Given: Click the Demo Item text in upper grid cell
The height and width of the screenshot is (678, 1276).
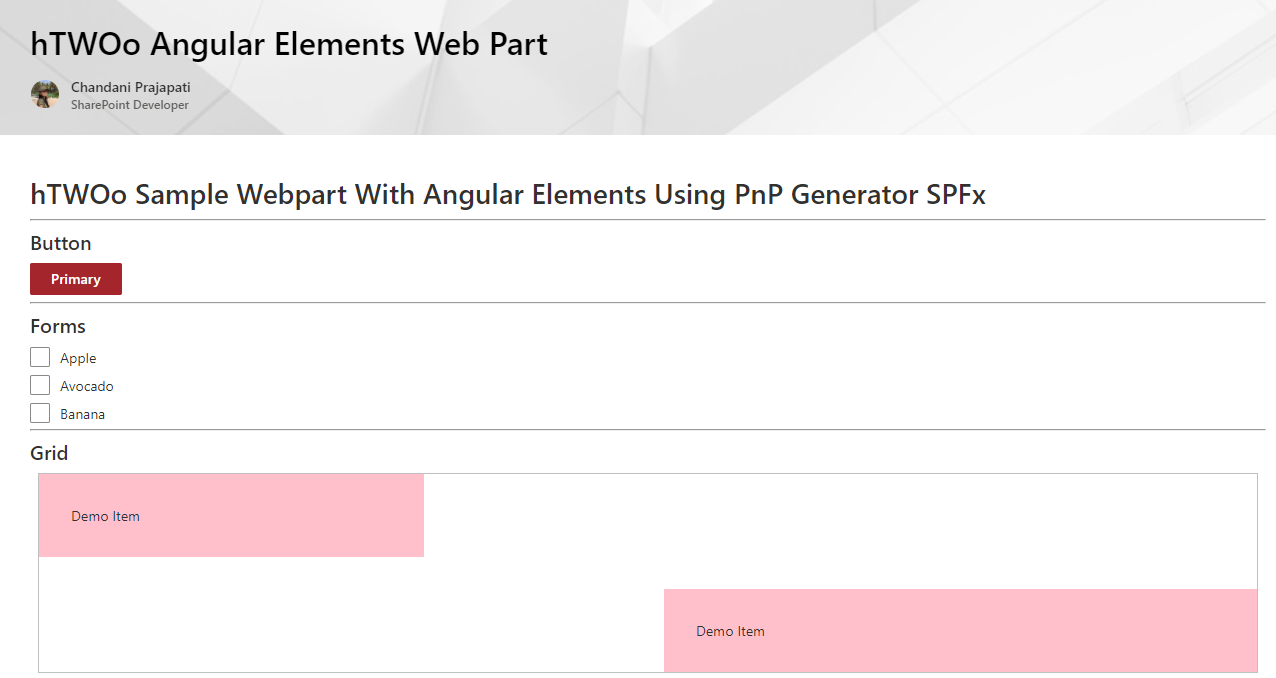Looking at the screenshot, I should [105, 517].
